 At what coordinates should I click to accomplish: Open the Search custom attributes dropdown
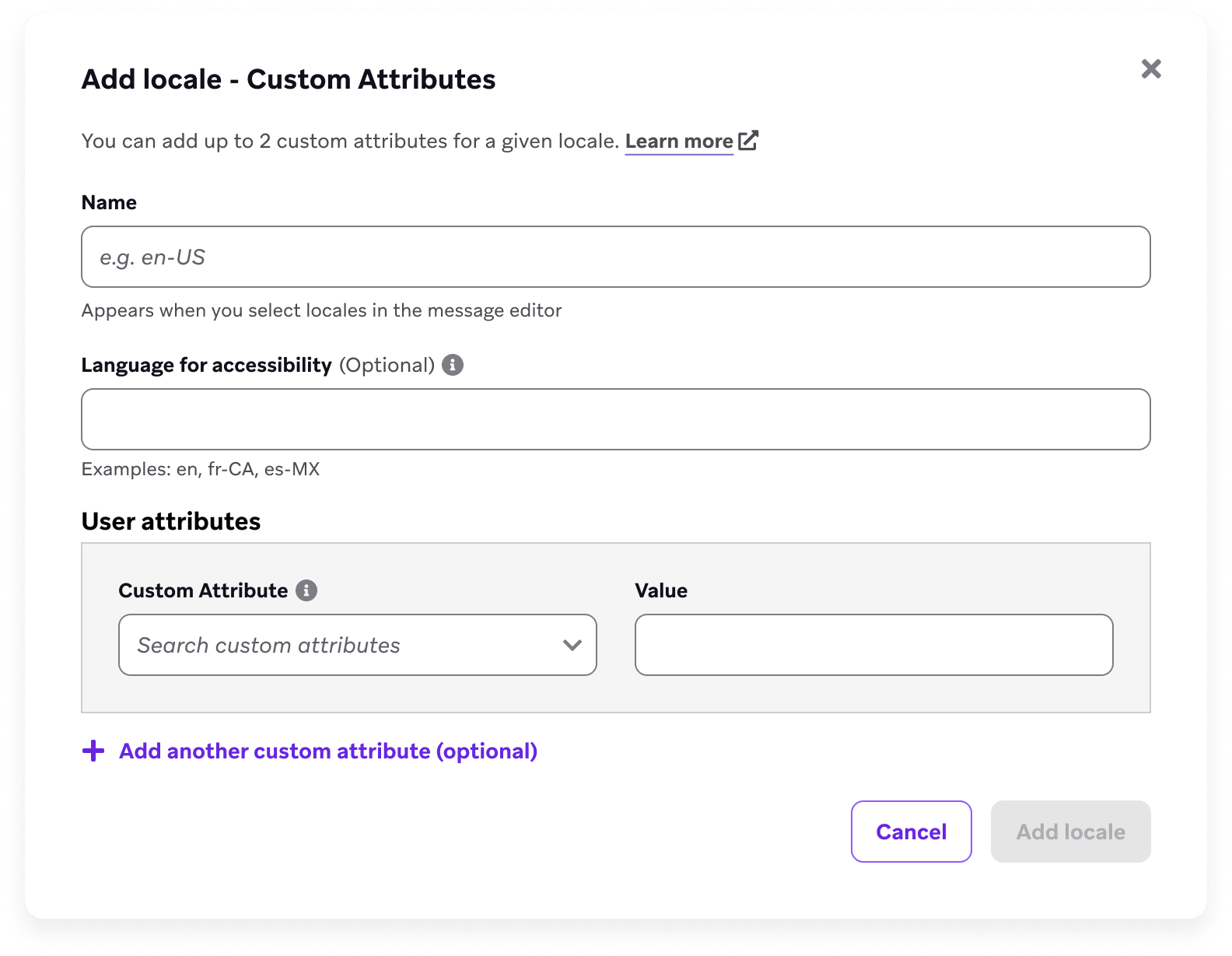358,645
